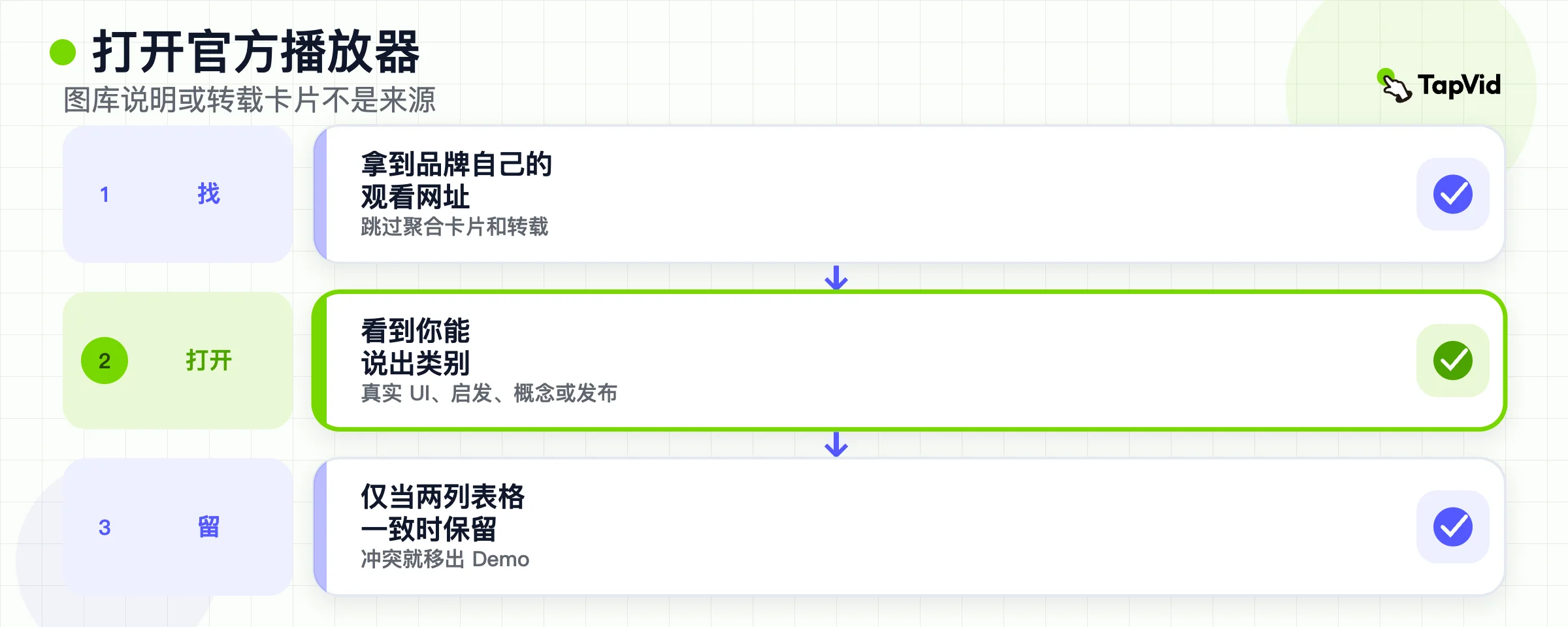Open the 拿到品牌自己的观看网址 card

coord(909,194)
